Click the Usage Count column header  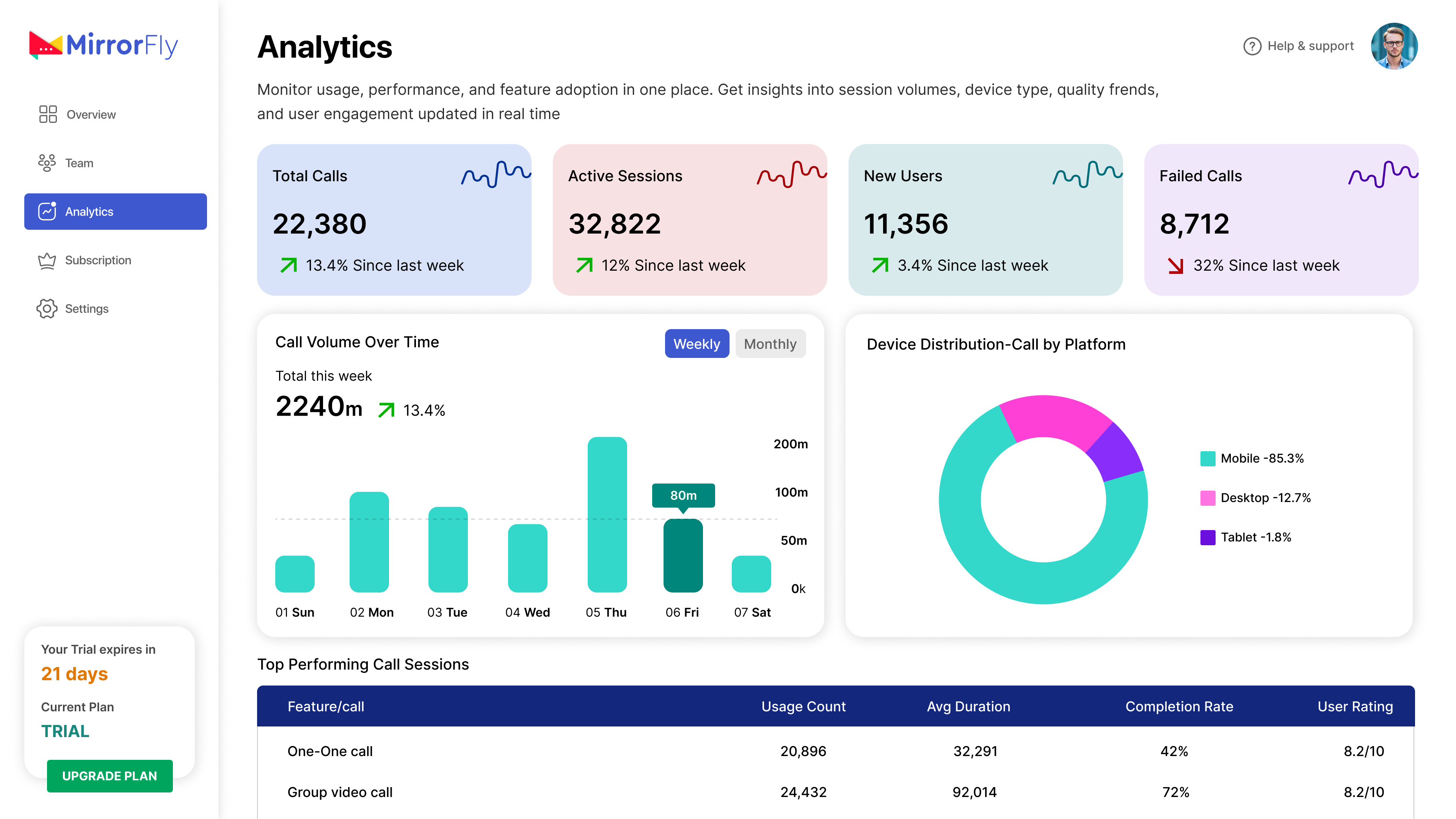point(803,706)
